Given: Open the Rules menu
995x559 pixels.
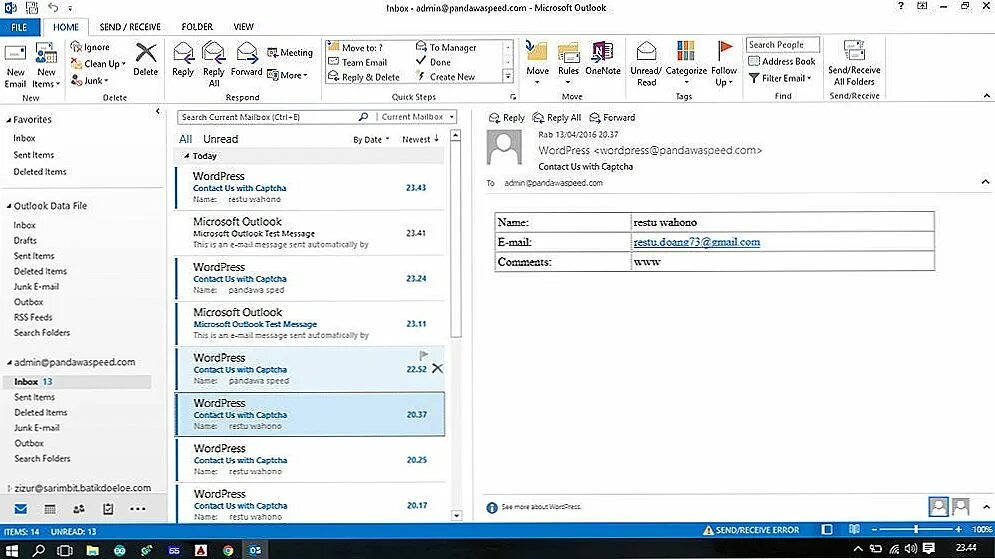Looking at the screenshot, I should [568, 64].
